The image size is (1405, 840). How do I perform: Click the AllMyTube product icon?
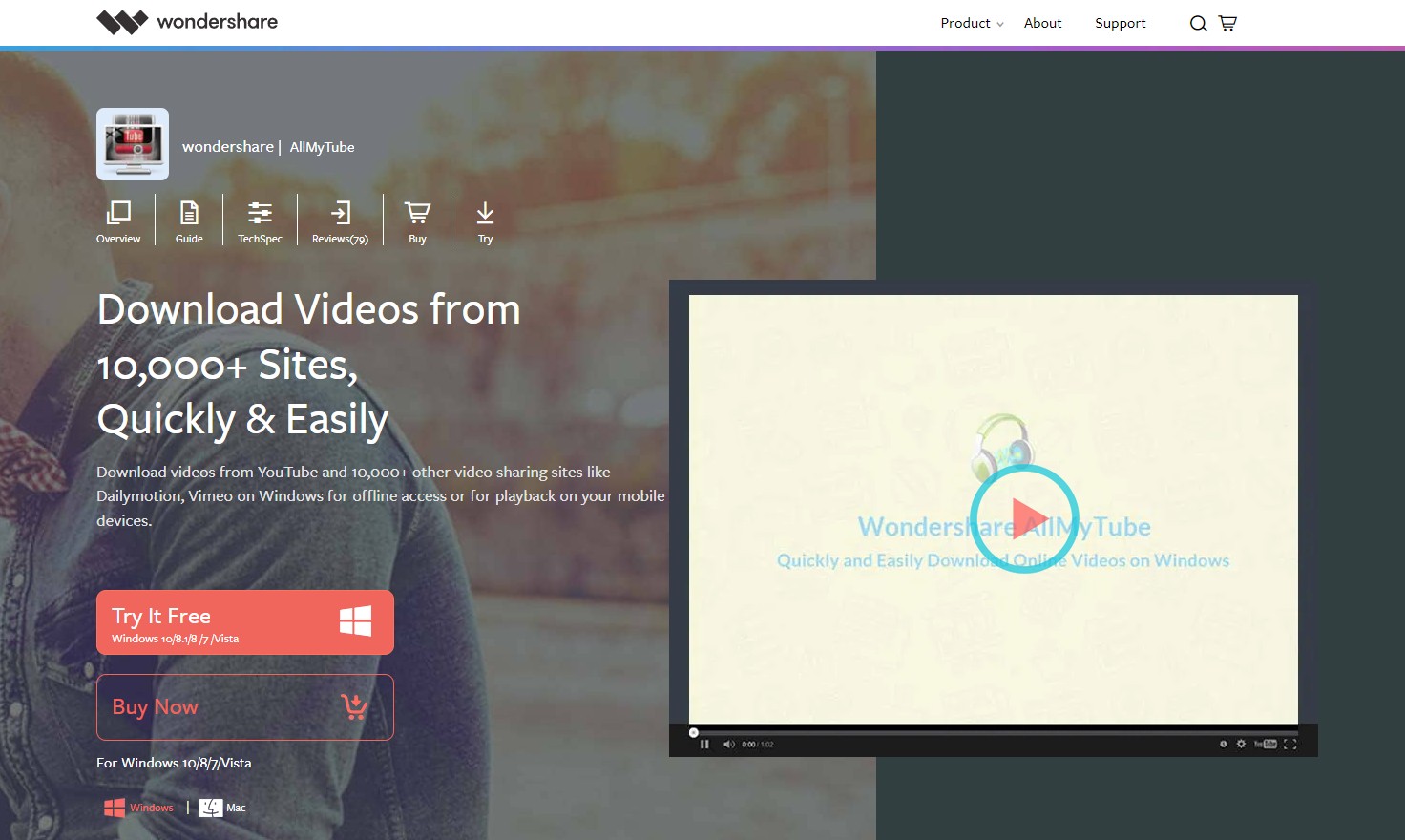click(x=133, y=144)
